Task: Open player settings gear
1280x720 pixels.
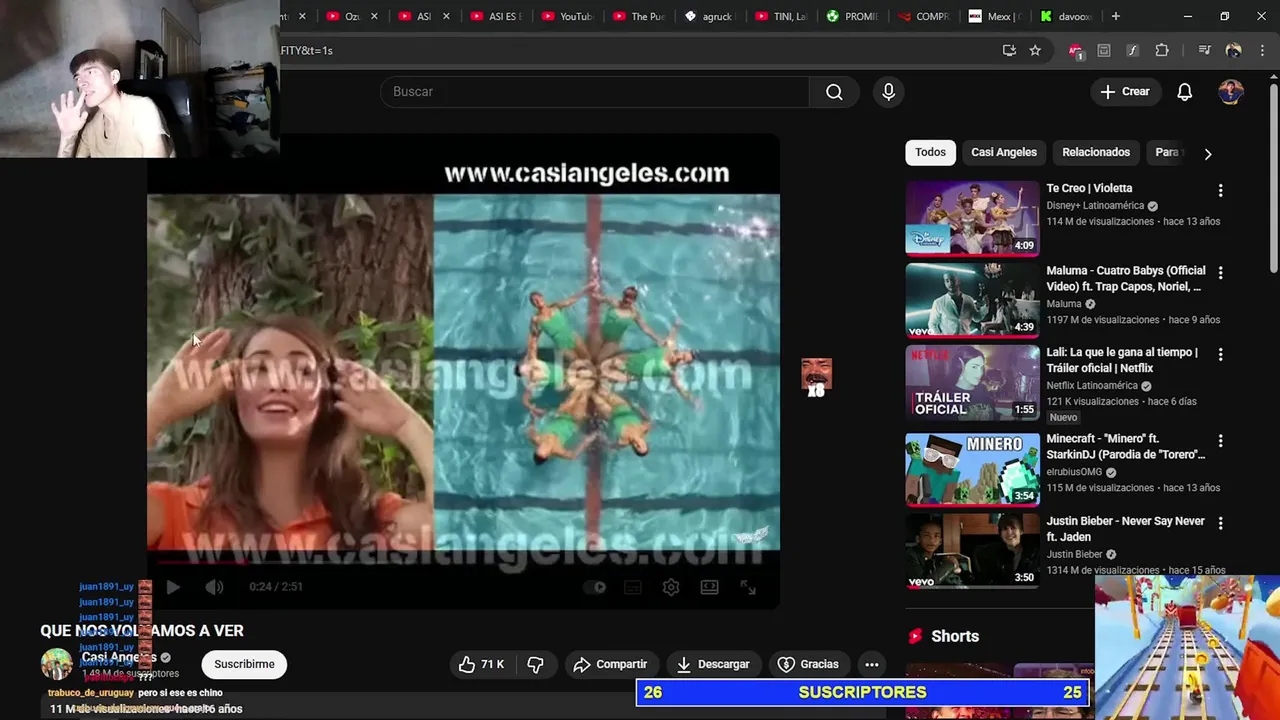Action: (x=671, y=587)
